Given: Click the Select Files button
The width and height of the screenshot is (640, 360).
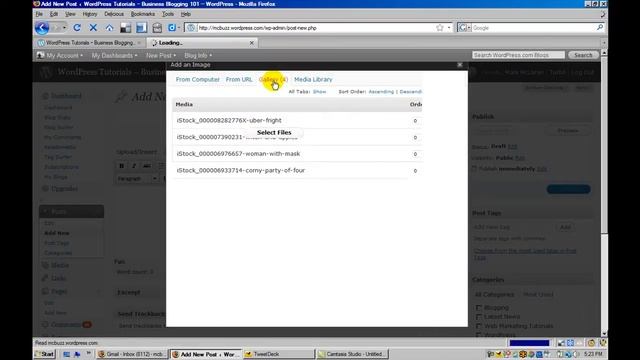Looking at the screenshot, I should pyautogui.click(x=274, y=133).
